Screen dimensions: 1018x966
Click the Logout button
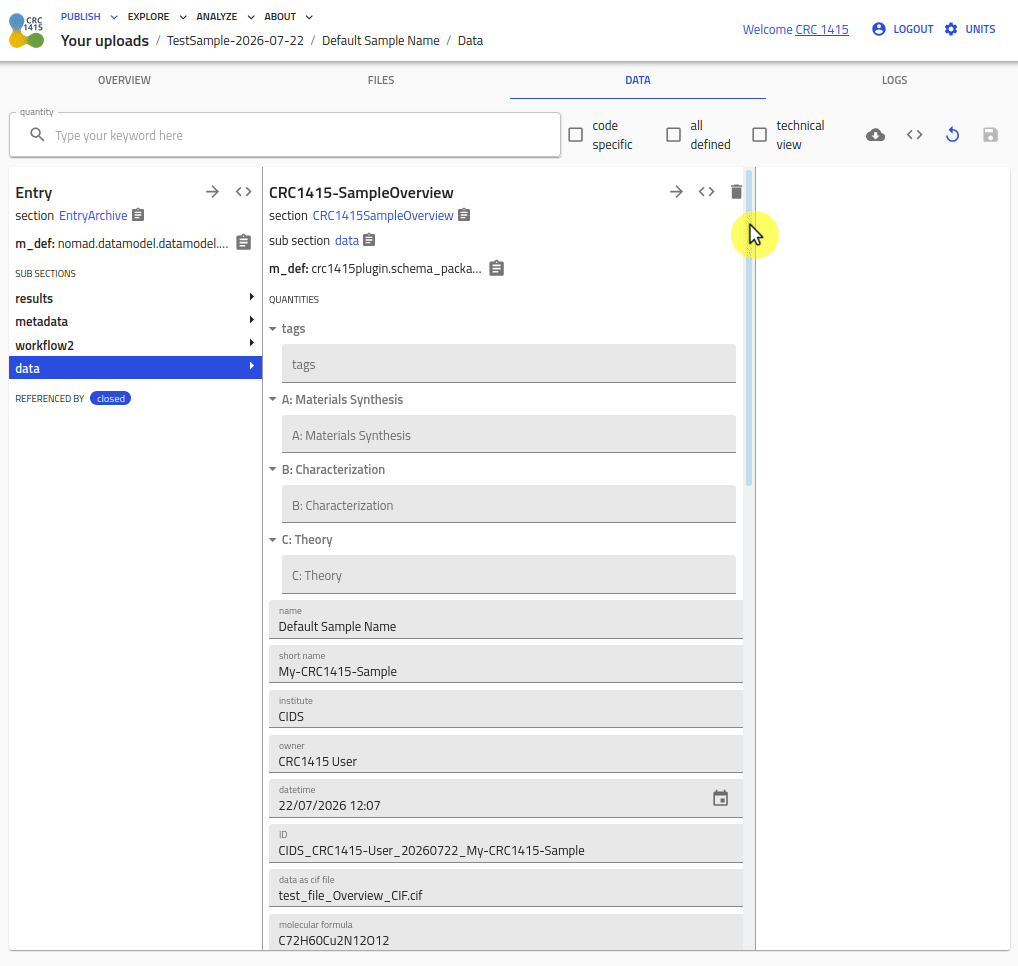(x=902, y=29)
